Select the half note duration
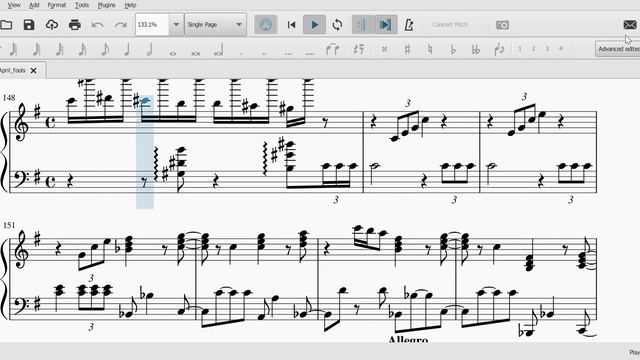640x360 pixels. tap(149, 49)
